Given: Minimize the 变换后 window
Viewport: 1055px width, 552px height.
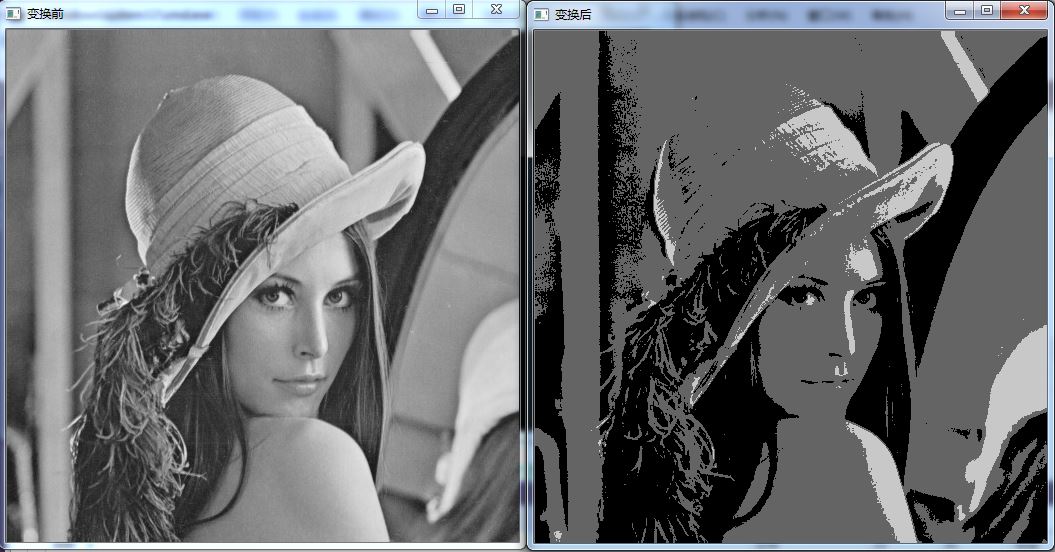Looking at the screenshot, I should click(959, 10).
